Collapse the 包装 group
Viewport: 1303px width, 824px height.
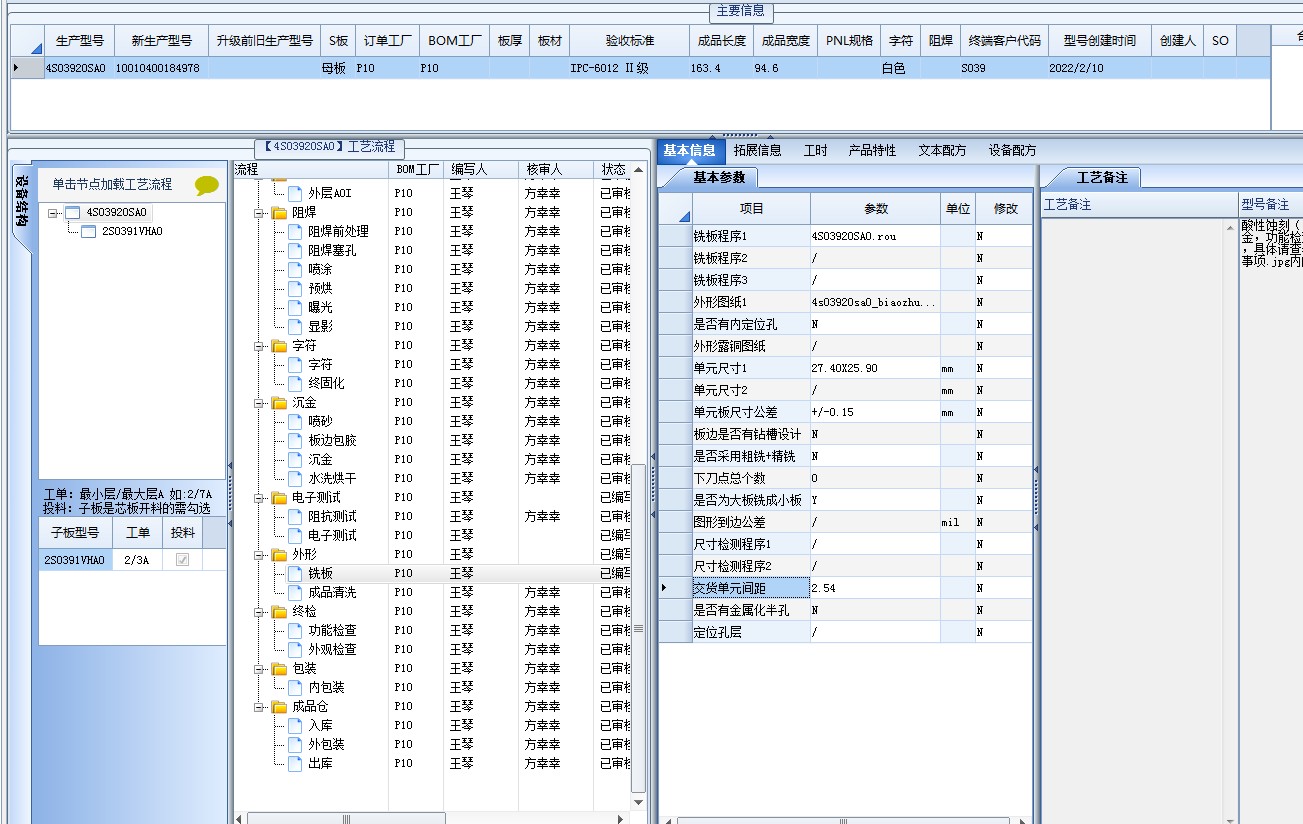(x=259, y=668)
